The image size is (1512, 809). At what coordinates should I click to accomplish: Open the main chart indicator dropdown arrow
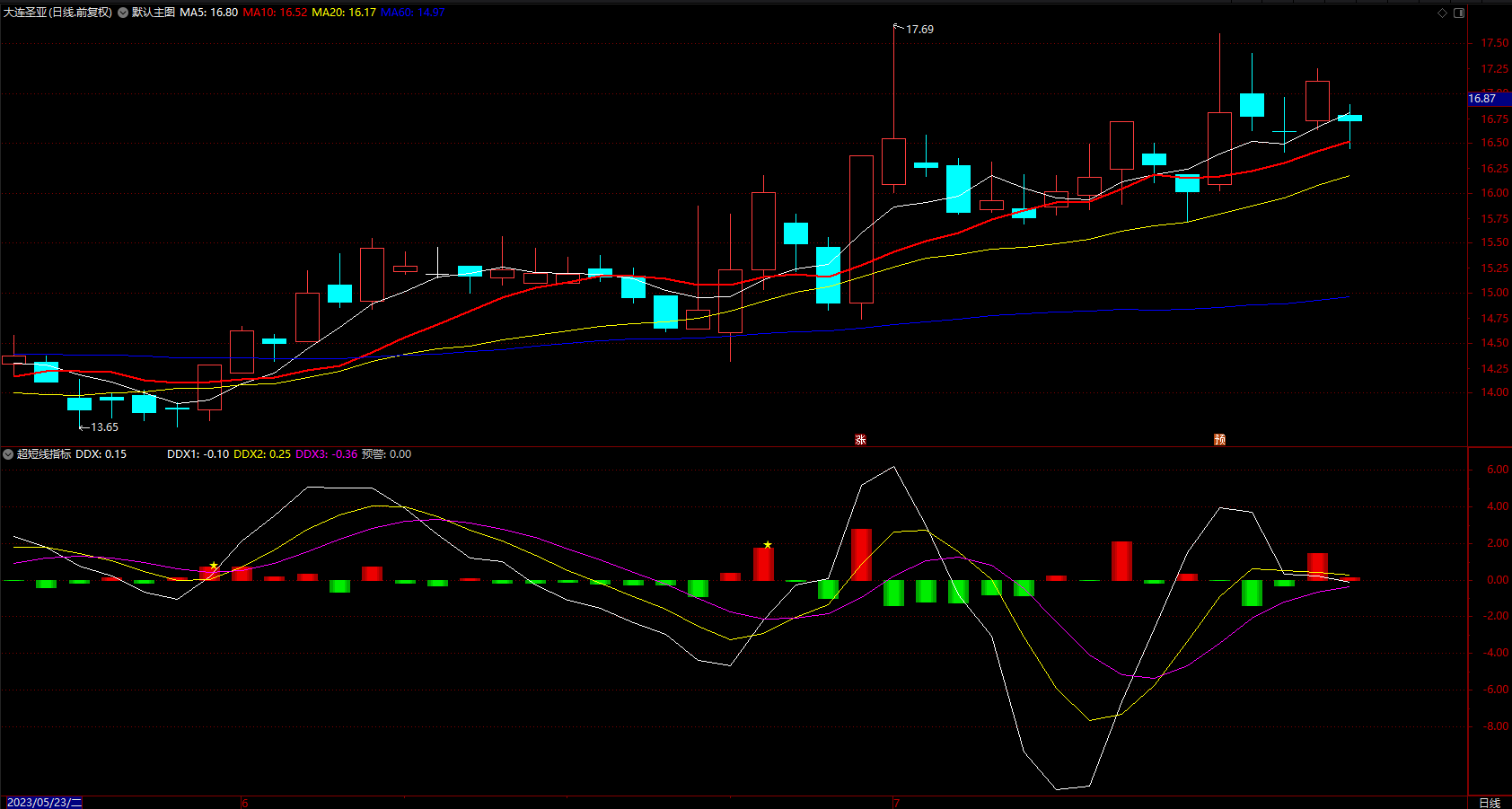(123, 13)
